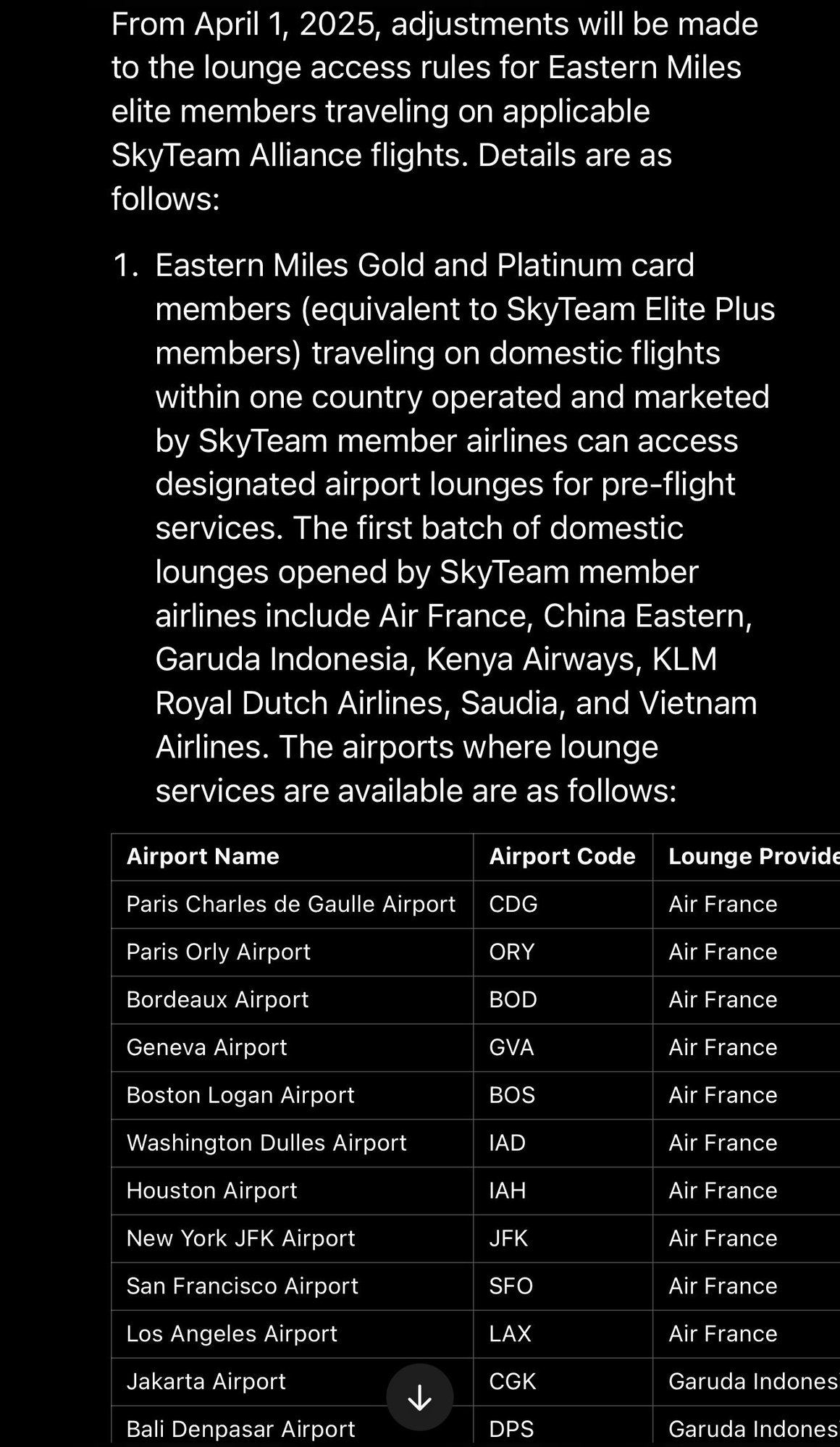Click the Airport Code column header
The width and height of the screenshot is (840, 1447).
click(x=562, y=856)
